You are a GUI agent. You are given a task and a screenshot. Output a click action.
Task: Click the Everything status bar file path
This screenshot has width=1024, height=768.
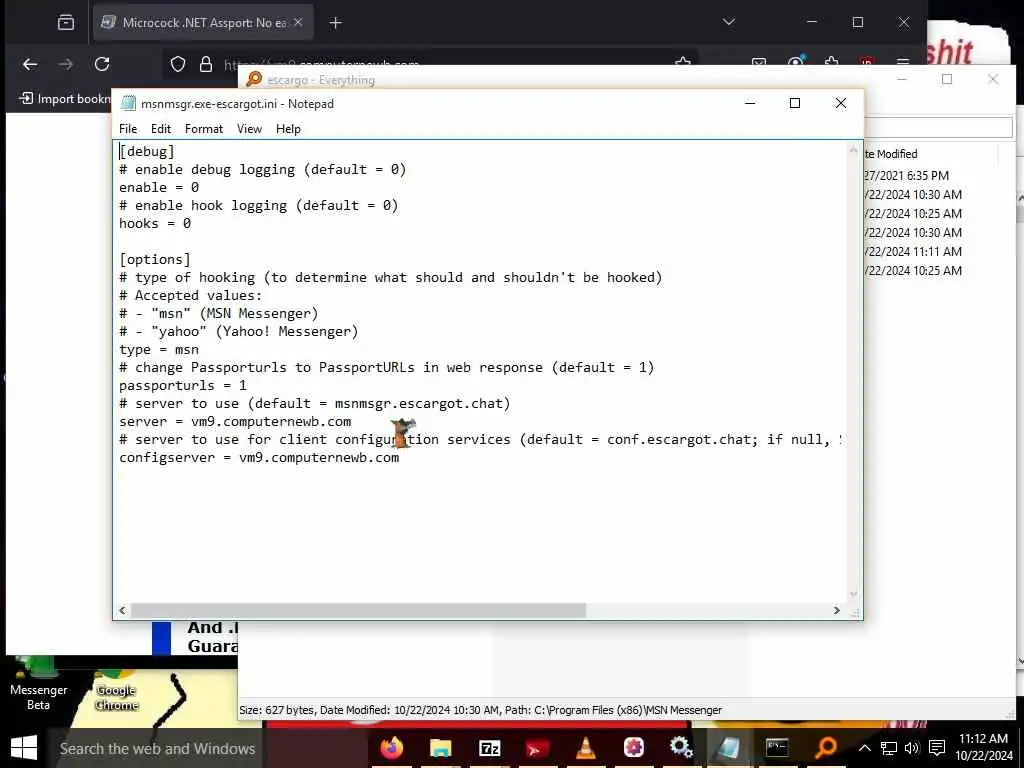628,711
